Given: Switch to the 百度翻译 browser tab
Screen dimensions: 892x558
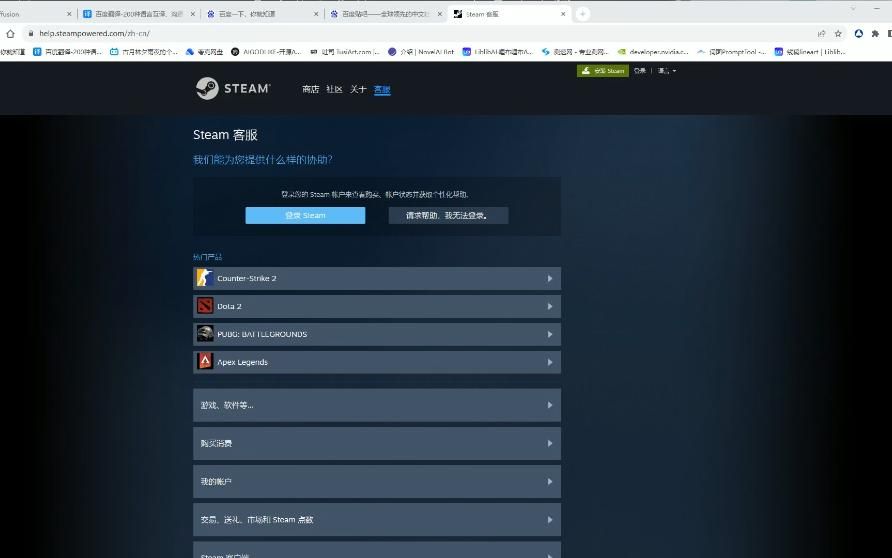Looking at the screenshot, I should (x=138, y=14).
